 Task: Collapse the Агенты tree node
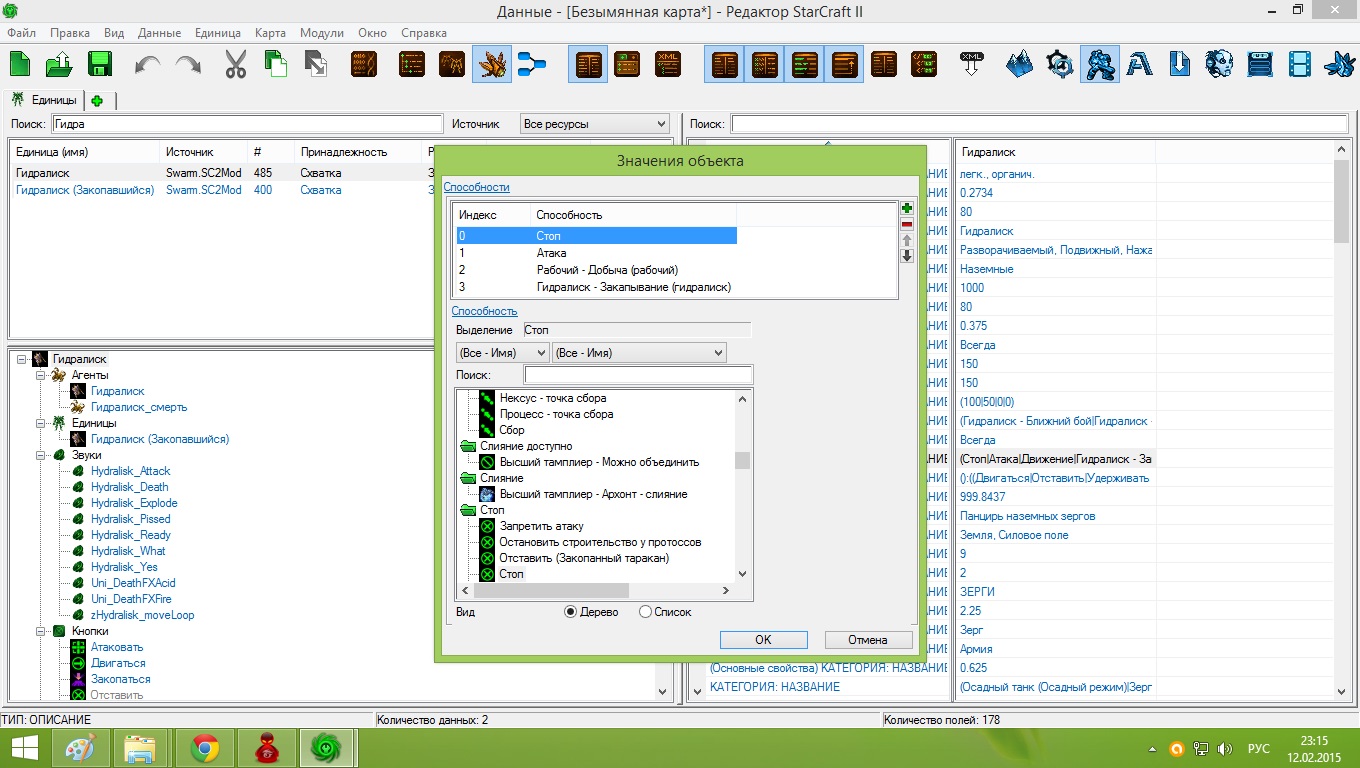click(39, 375)
